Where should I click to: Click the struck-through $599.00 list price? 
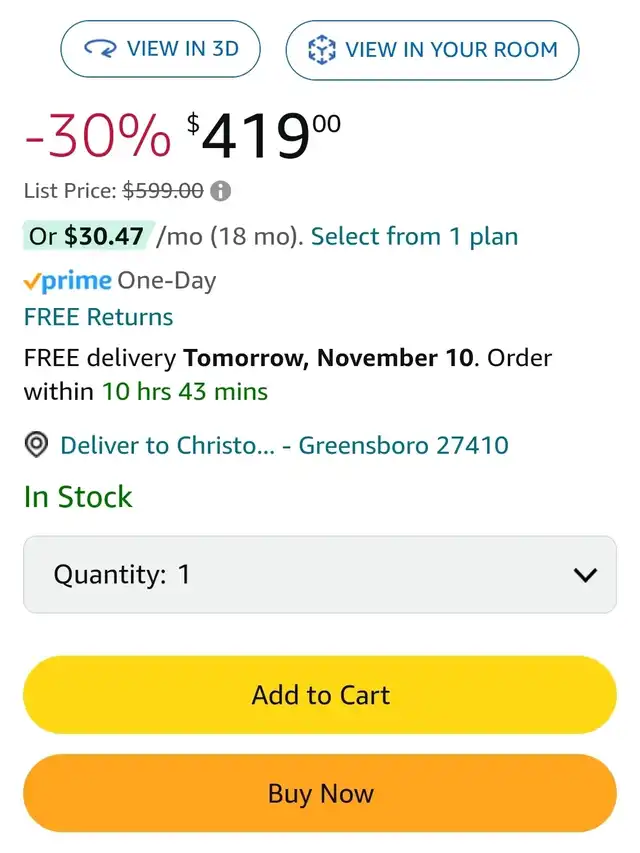pyautogui.click(x=163, y=190)
